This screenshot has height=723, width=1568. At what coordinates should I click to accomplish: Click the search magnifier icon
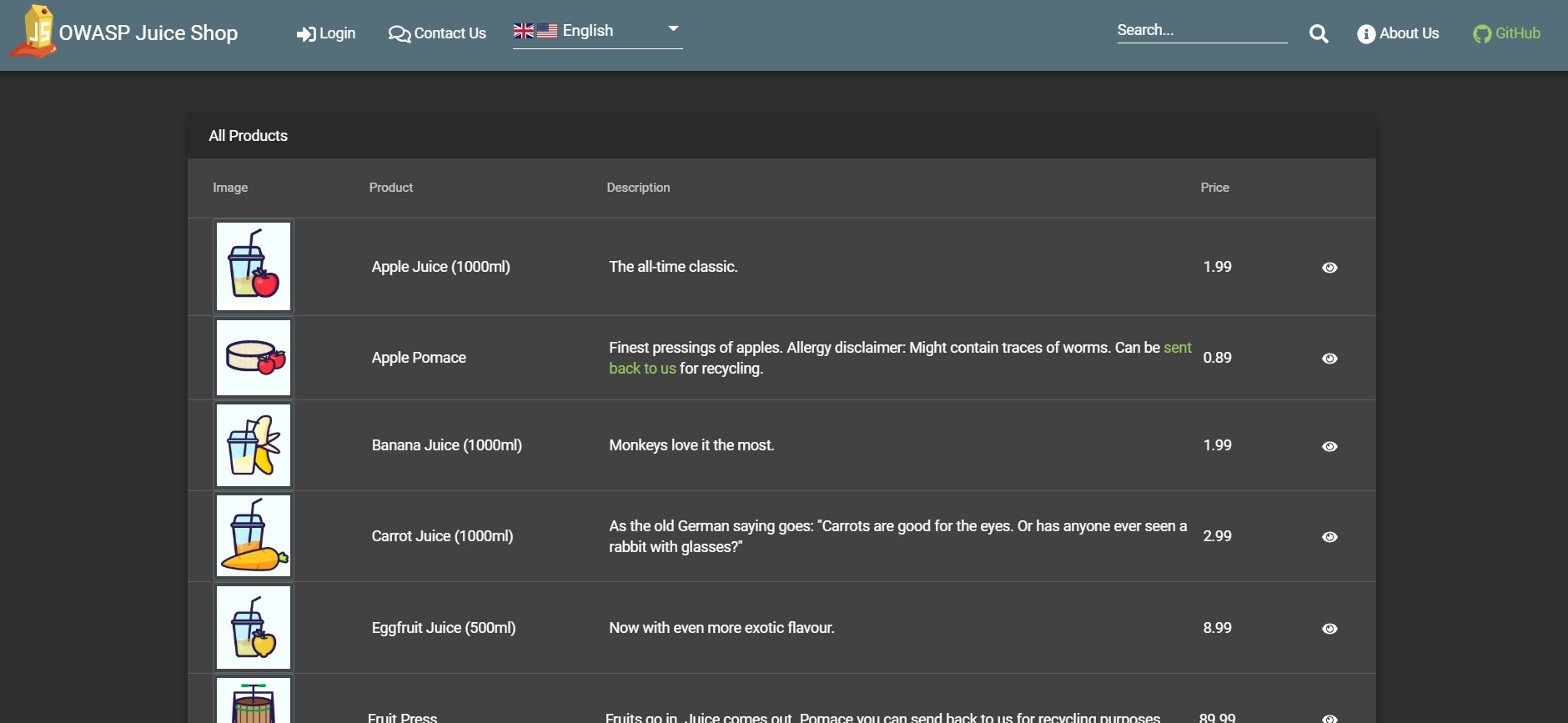(x=1318, y=33)
